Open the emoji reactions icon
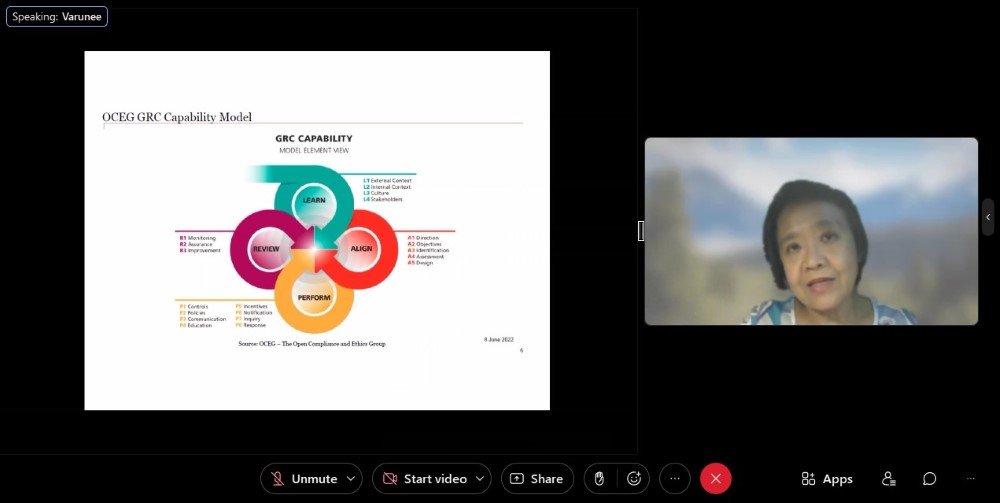 (x=634, y=479)
